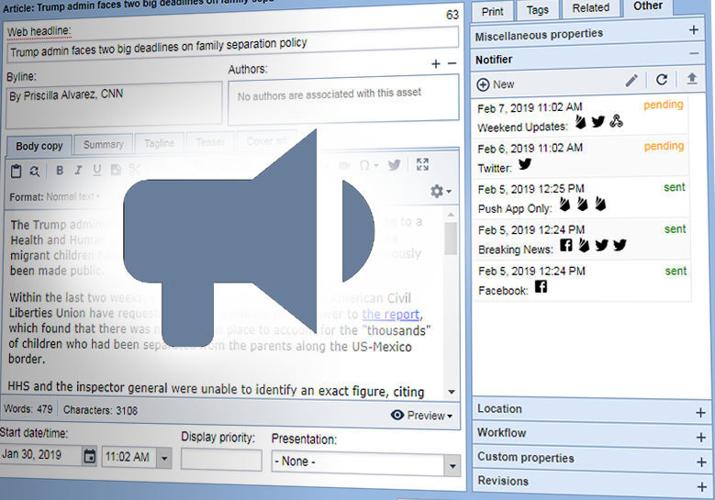Select the Body copy tab

tap(39, 146)
